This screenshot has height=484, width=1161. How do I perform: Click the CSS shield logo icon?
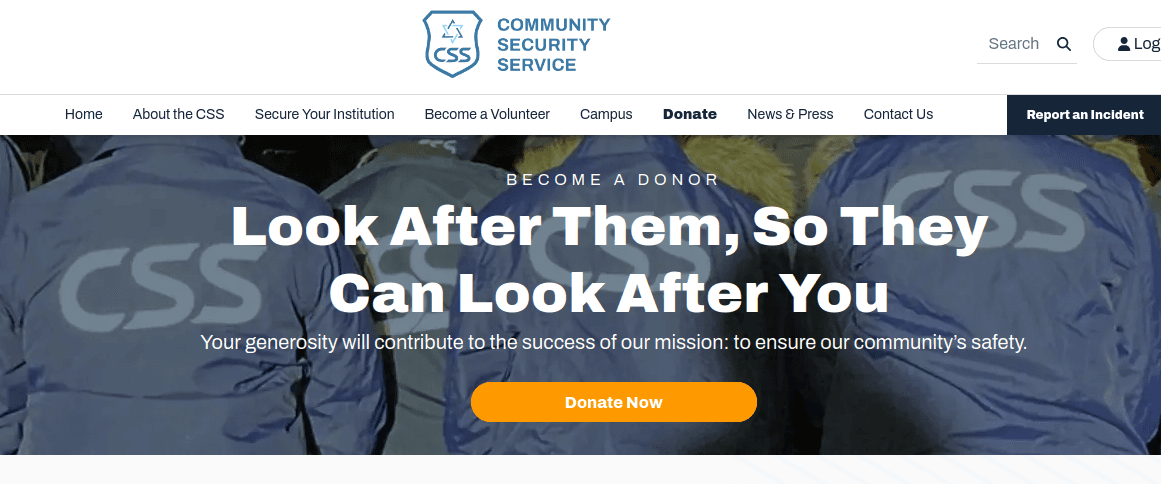(452, 44)
